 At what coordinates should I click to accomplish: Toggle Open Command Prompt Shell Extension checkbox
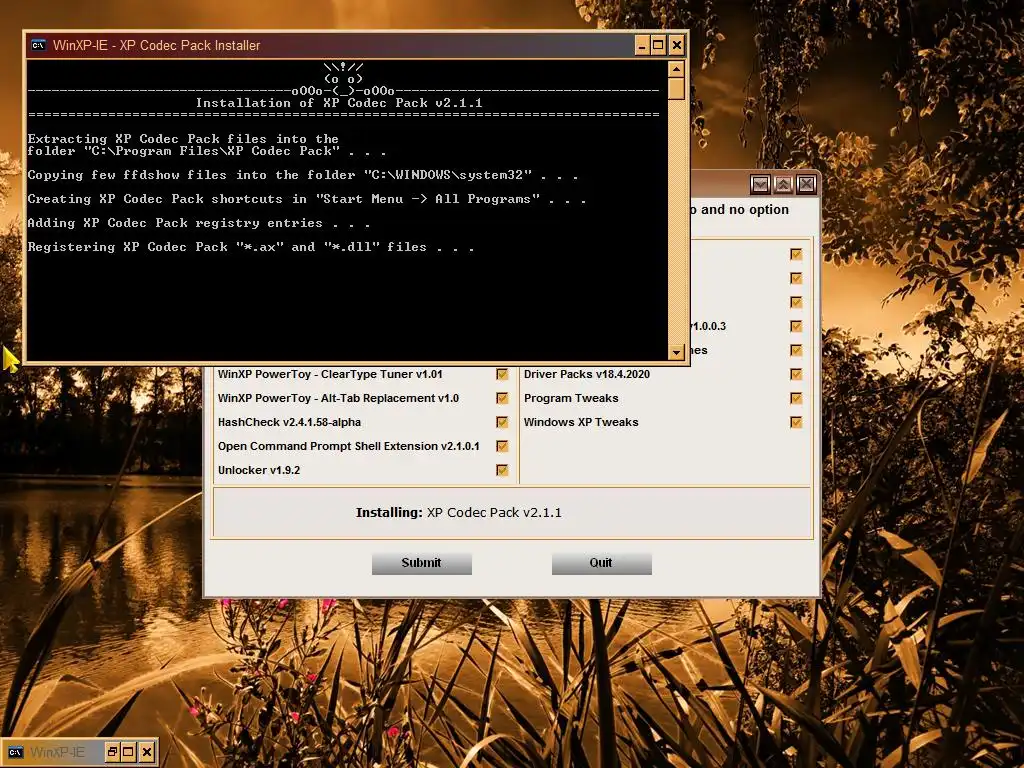point(502,446)
